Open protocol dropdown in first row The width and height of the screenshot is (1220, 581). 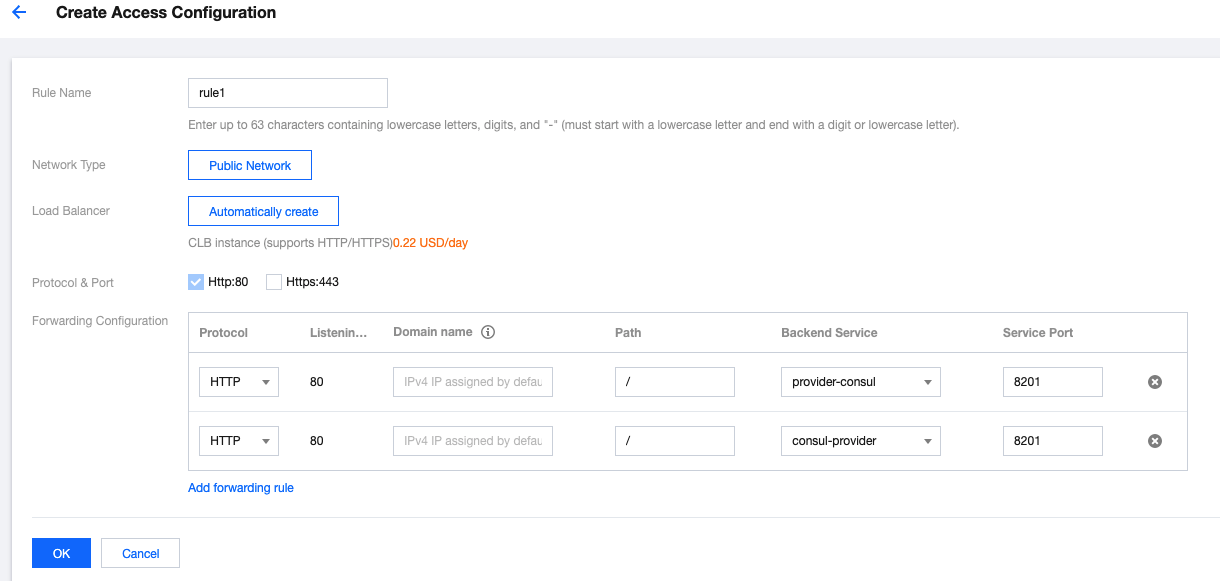pos(239,382)
